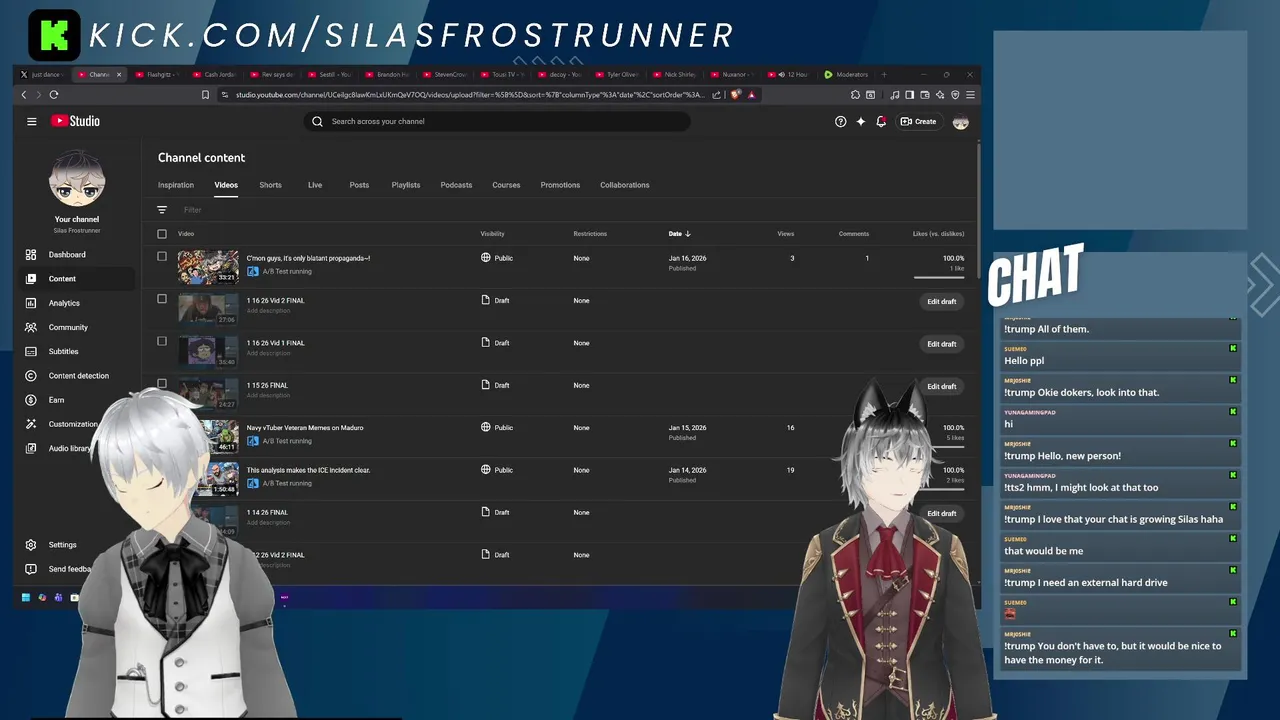Click Edit draft for 1 14 26 FINAL
Screen dimensions: 1280x720
941,513
